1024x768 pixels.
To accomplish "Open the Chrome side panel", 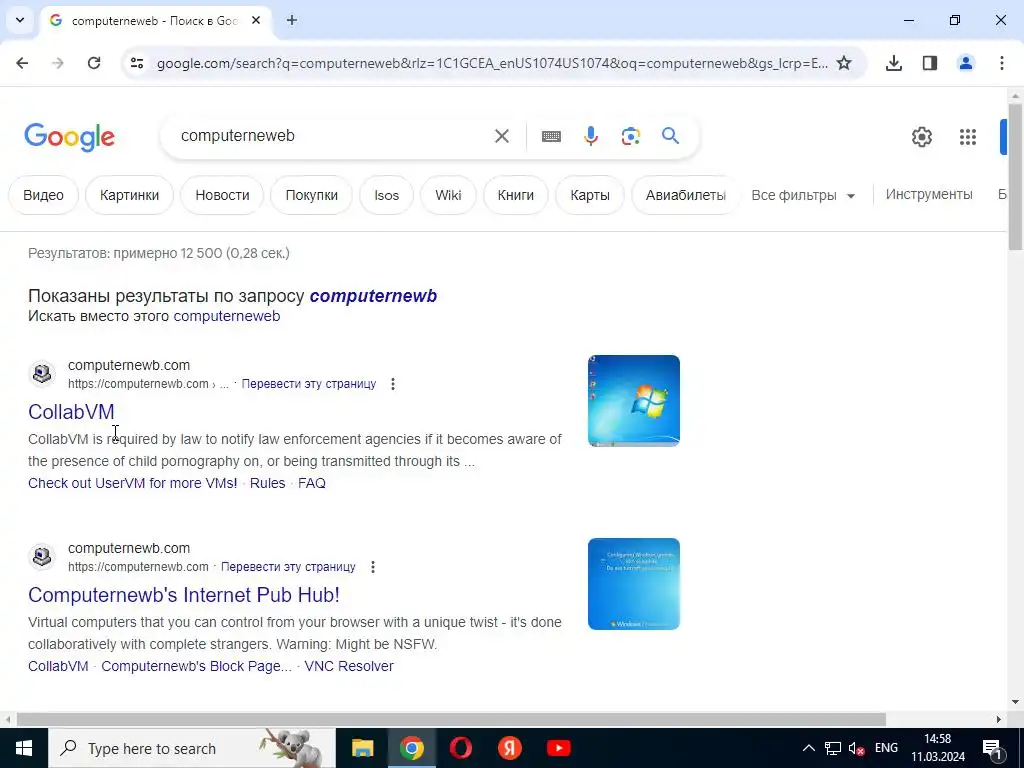I will (929, 63).
